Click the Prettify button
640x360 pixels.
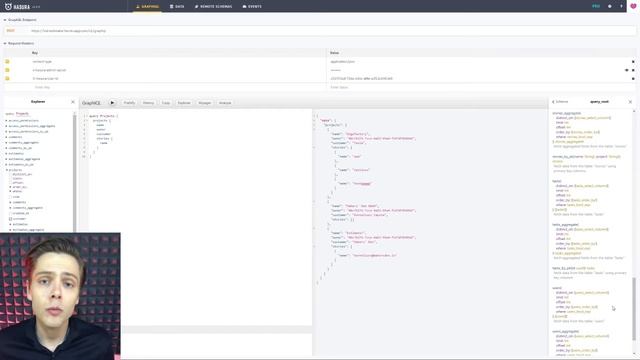129,103
